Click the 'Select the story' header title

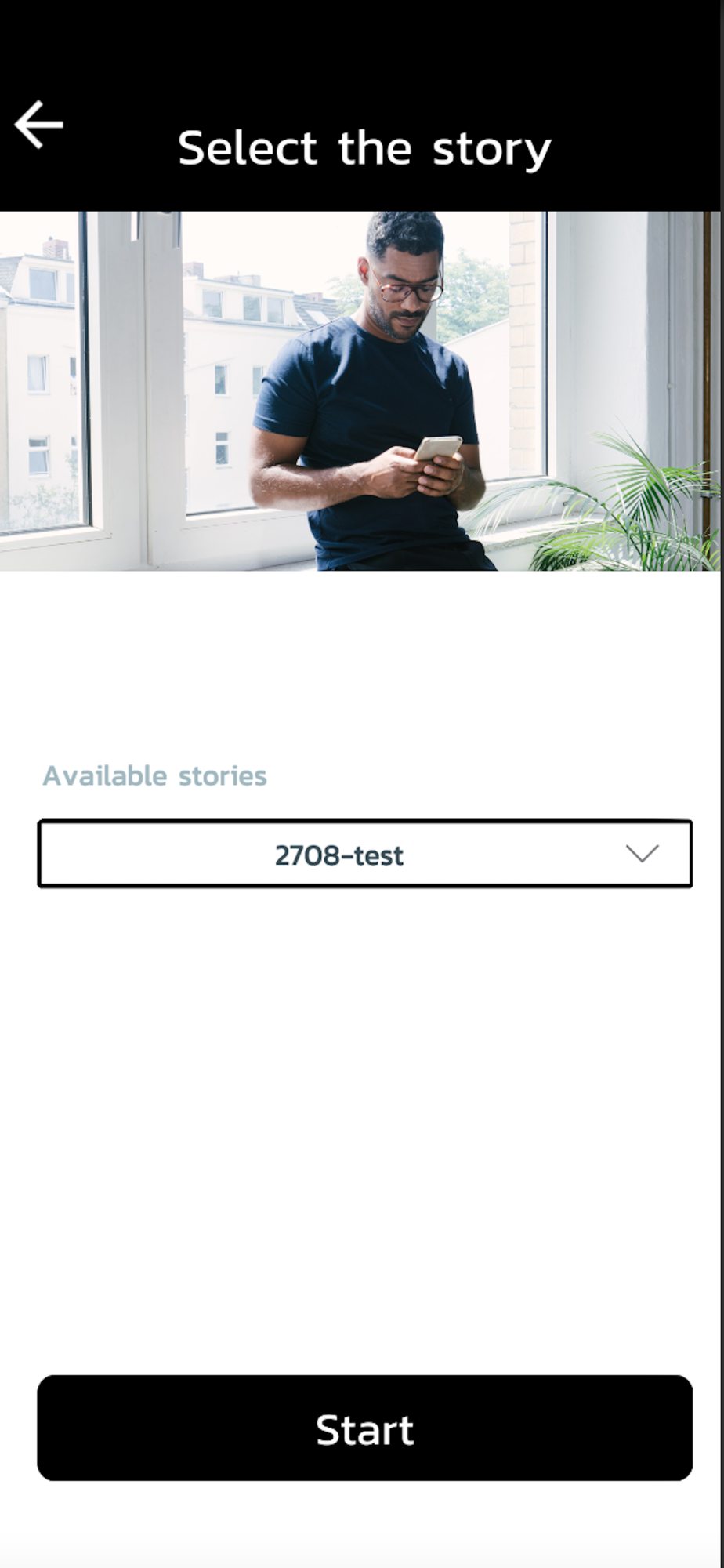pos(364,149)
